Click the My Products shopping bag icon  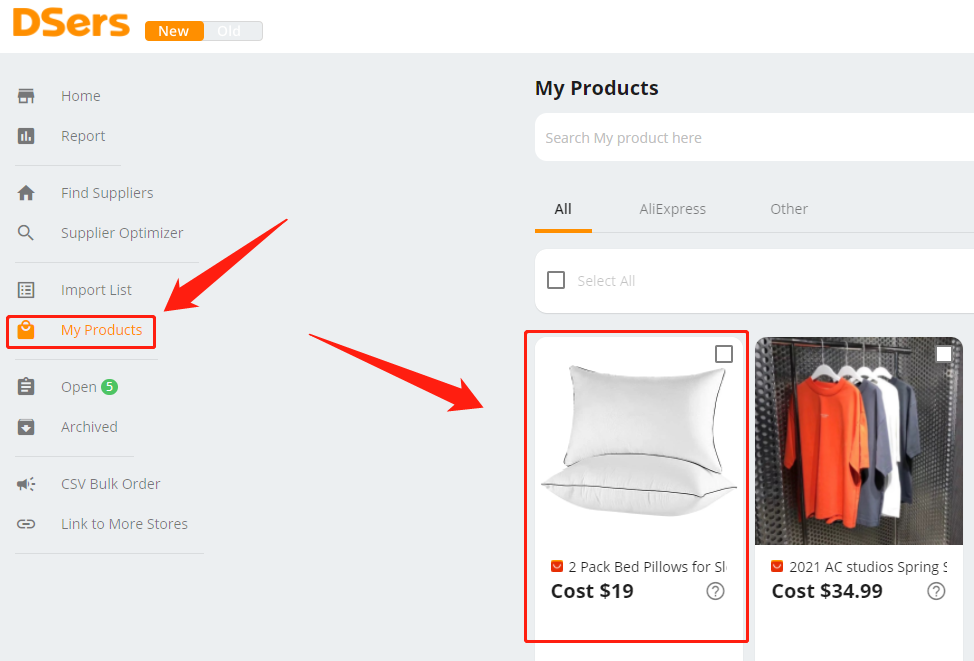26,330
